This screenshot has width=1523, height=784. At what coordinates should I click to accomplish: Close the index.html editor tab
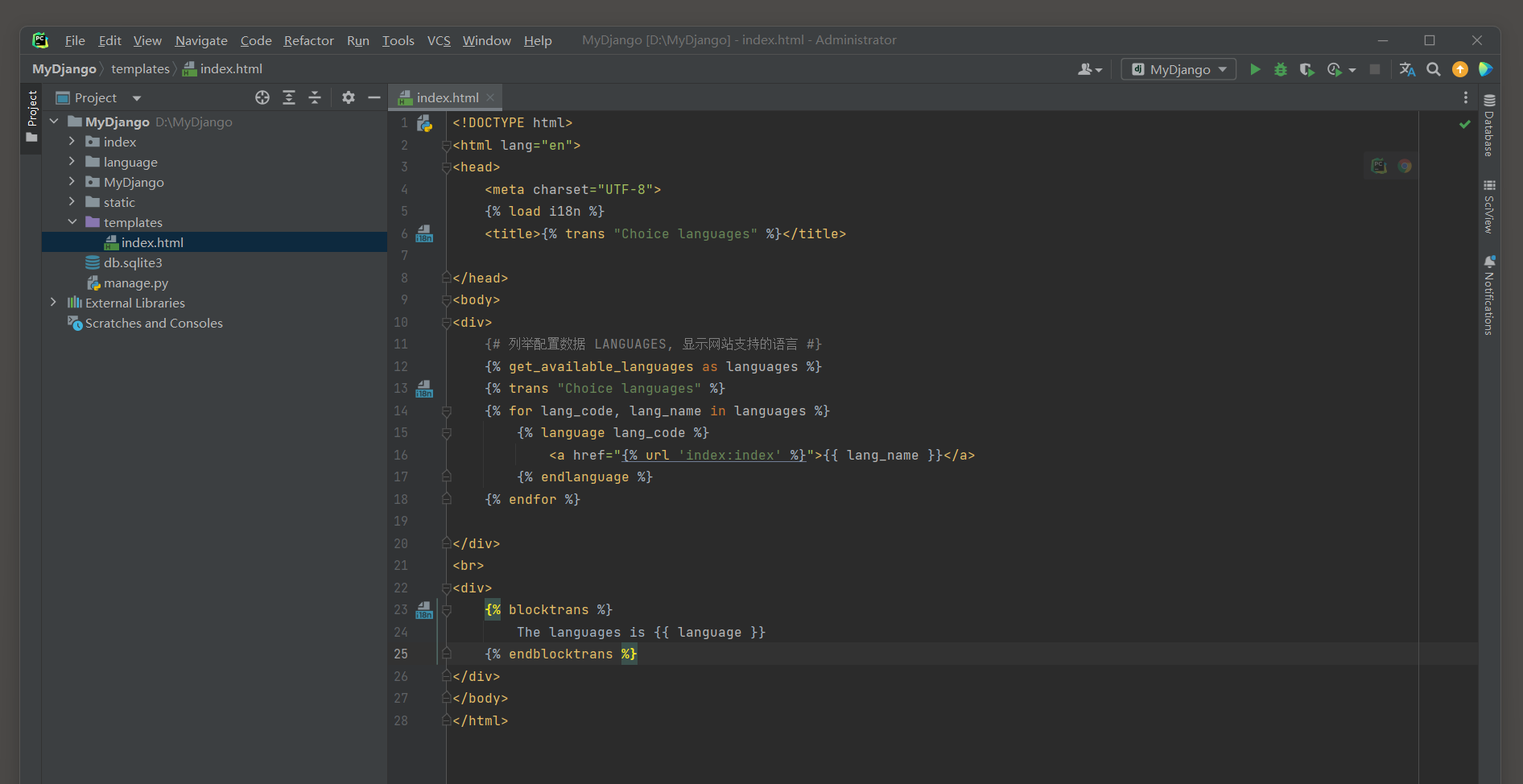point(490,97)
